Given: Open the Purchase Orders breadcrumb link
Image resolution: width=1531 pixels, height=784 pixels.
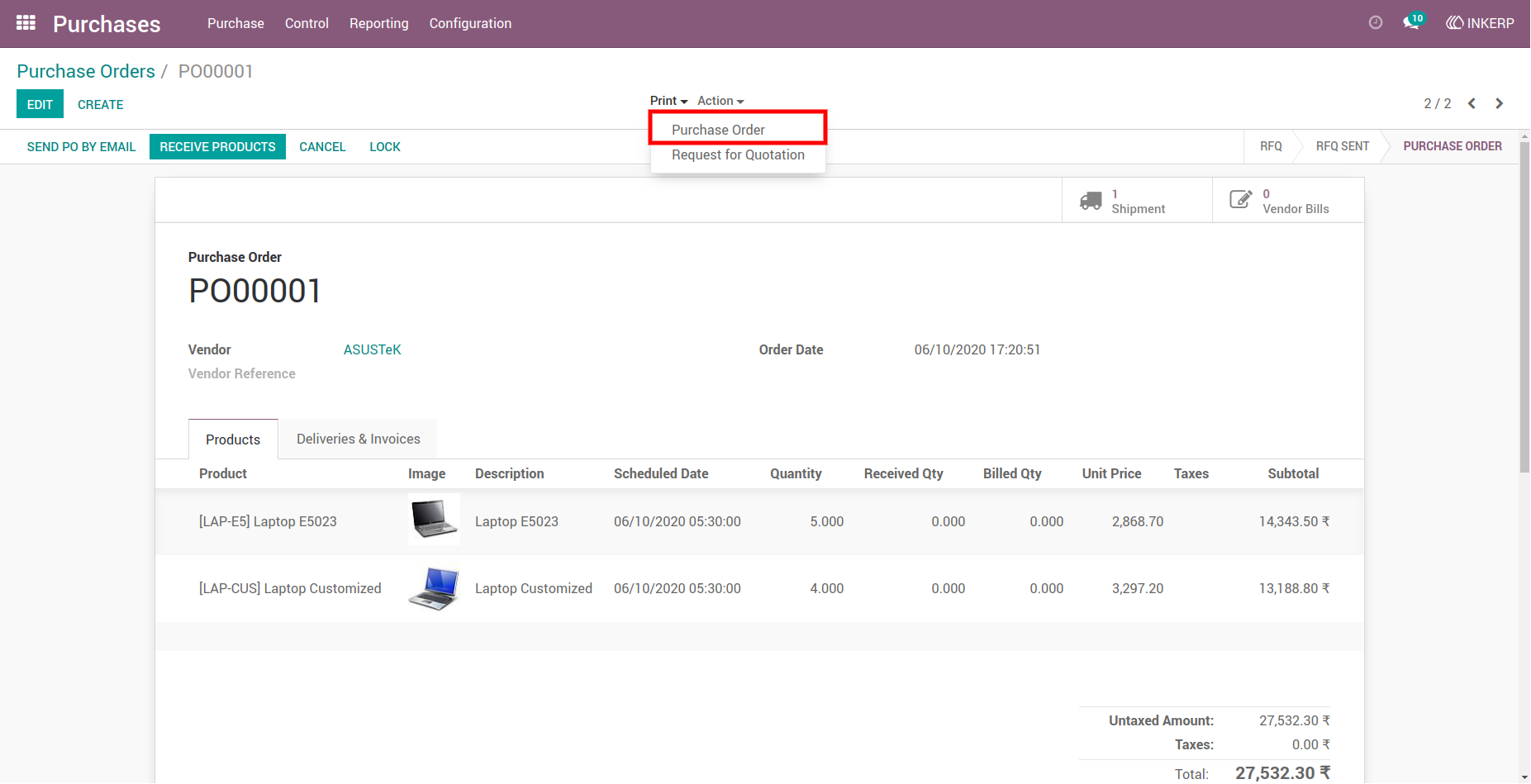Looking at the screenshot, I should [86, 71].
